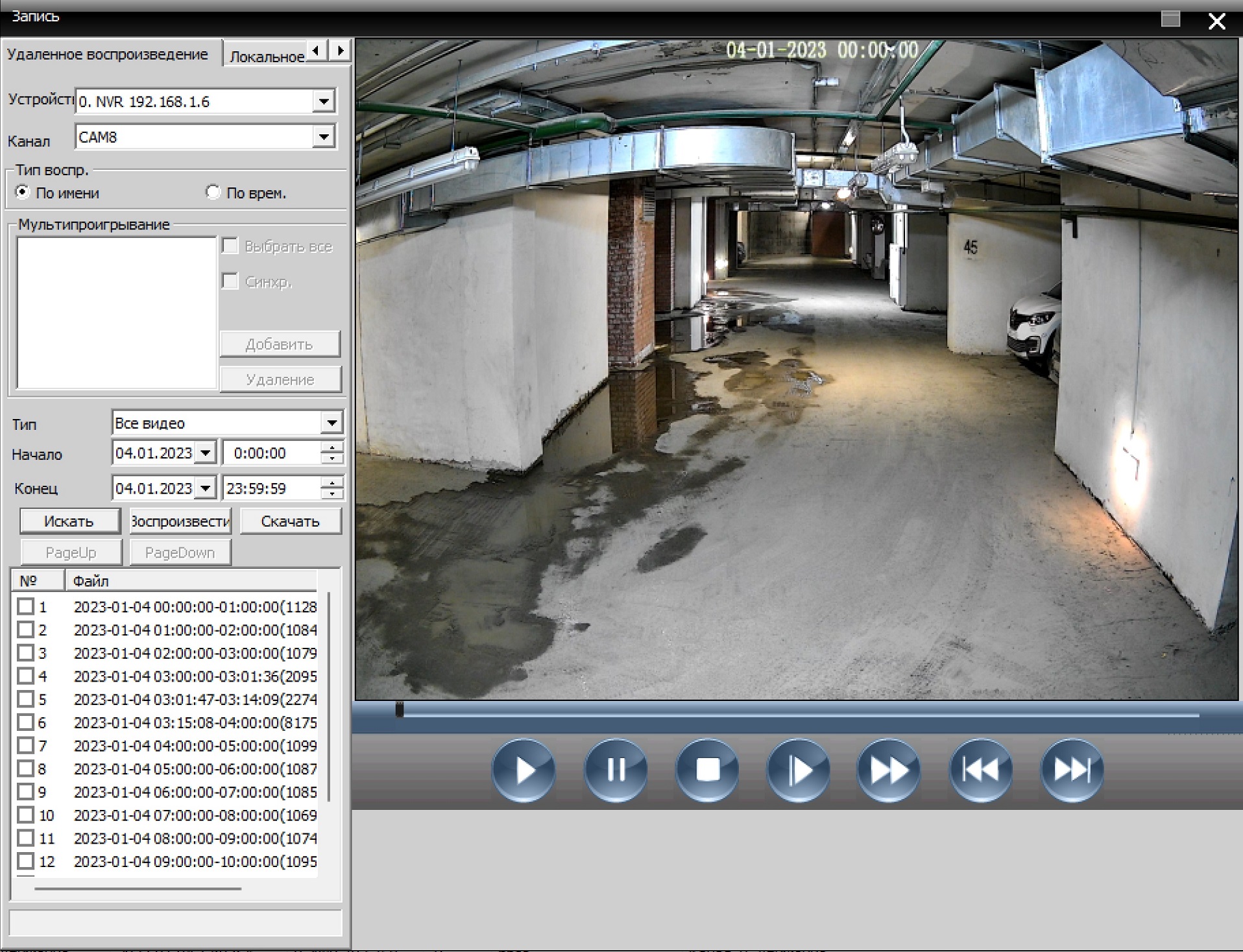Stop the video playback
Viewport: 1243px width, 952px height.
coord(707,770)
